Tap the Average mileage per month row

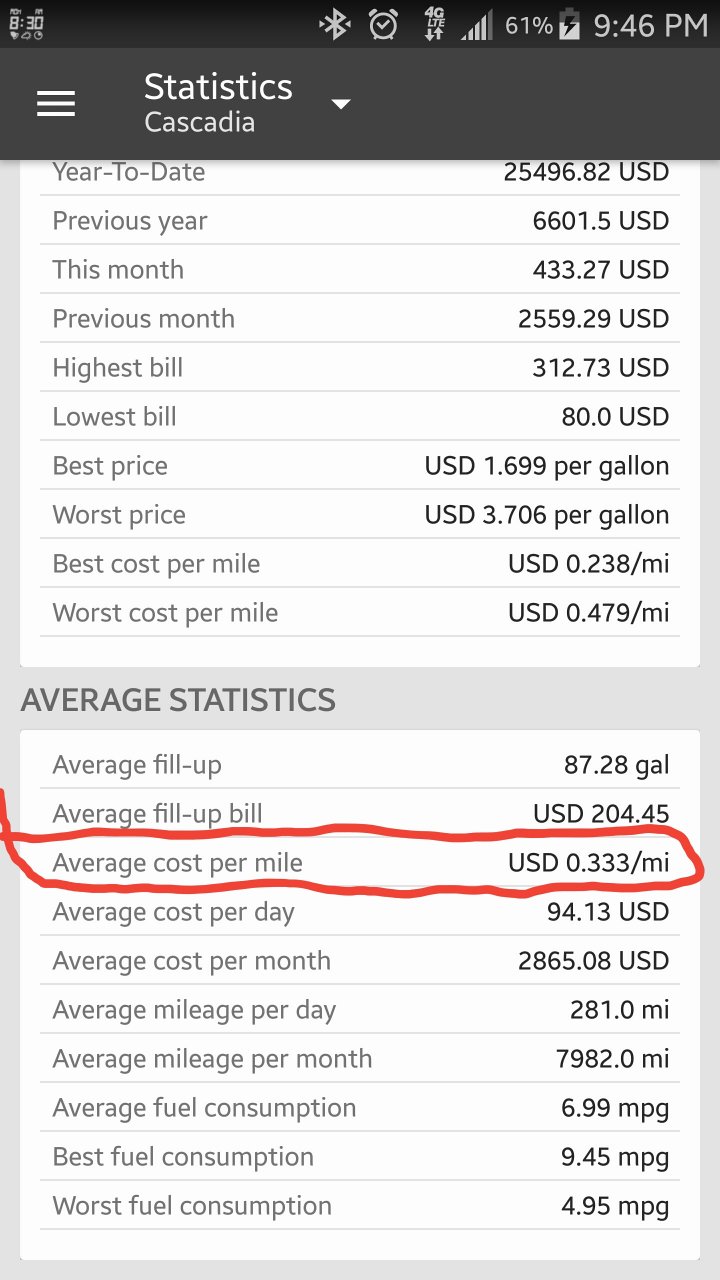pos(360,1059)
